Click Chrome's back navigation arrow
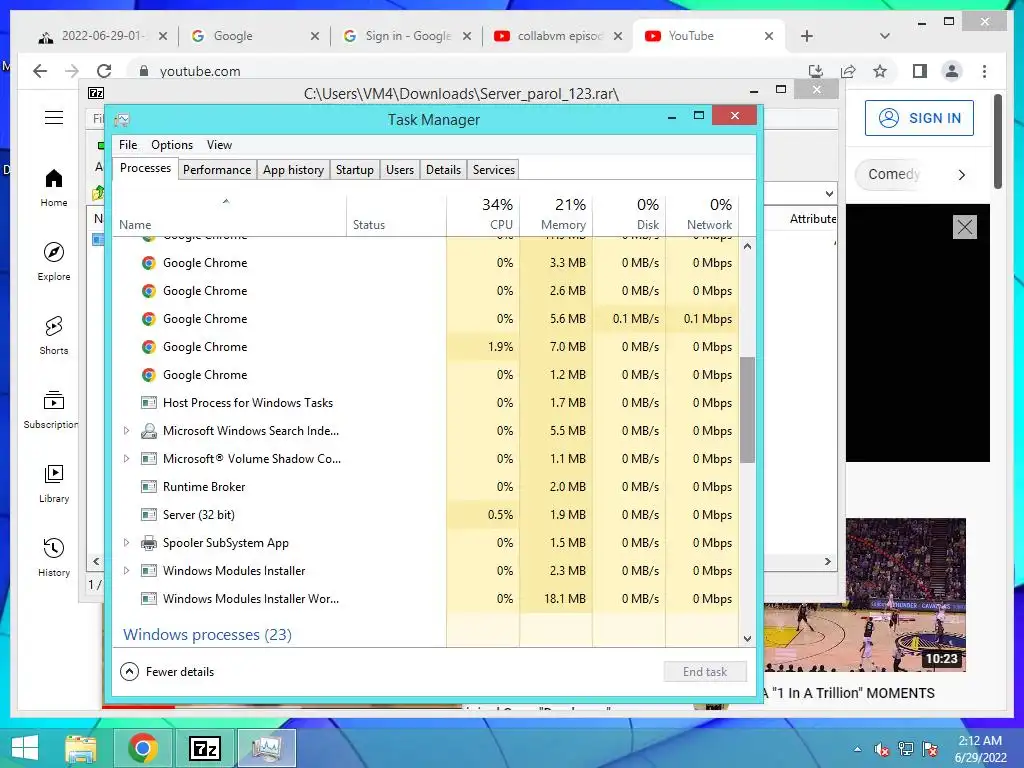The height and width of the screenshot is (768, 1024). point(40,71)
